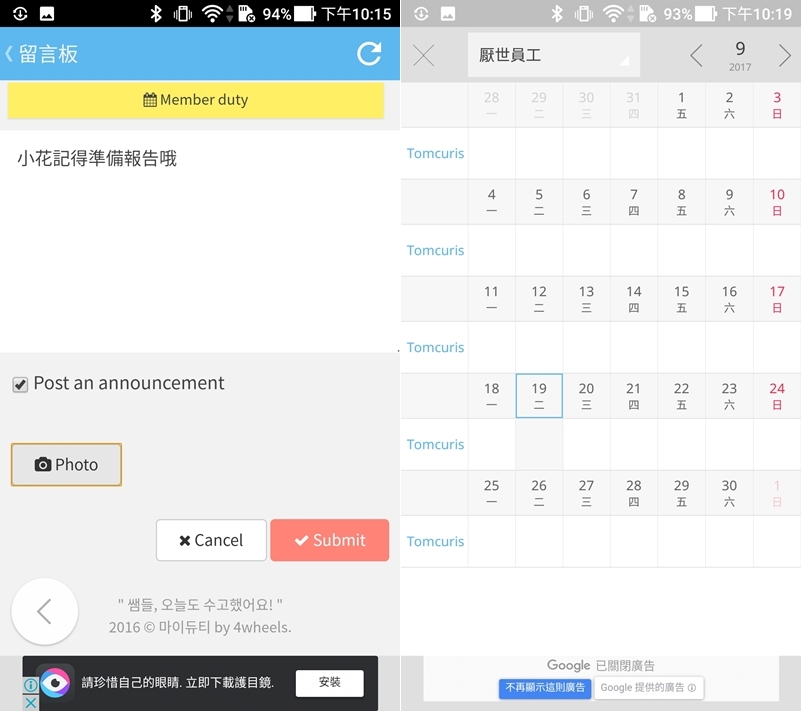Tap 不再顯示這則廣告 blue button

pyautogui.click(x=545, y=688)
